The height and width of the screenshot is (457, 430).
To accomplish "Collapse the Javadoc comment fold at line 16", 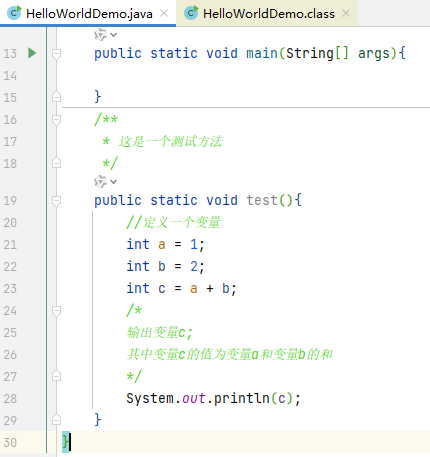I will (56, 120).
